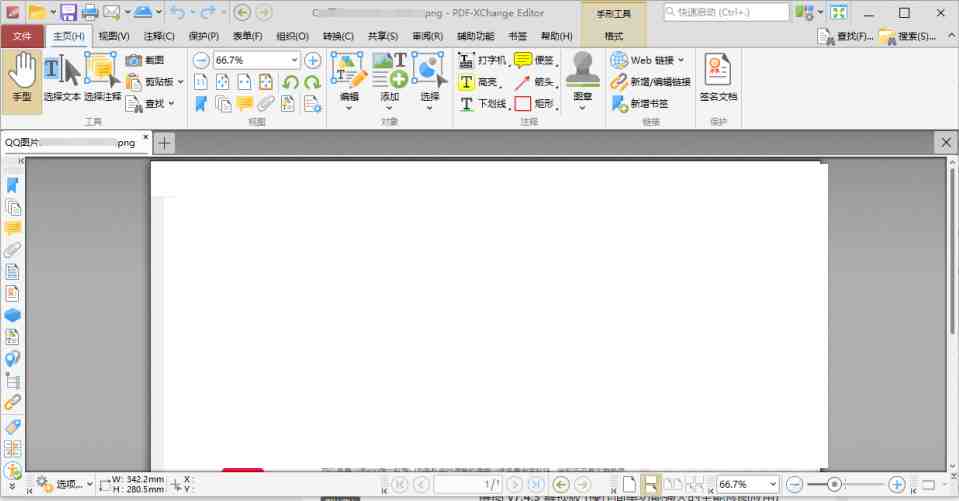Viewport: 959px width, 501px height.
Task: Open the Help (帮助(H)) tab
Action: [557, 36]
